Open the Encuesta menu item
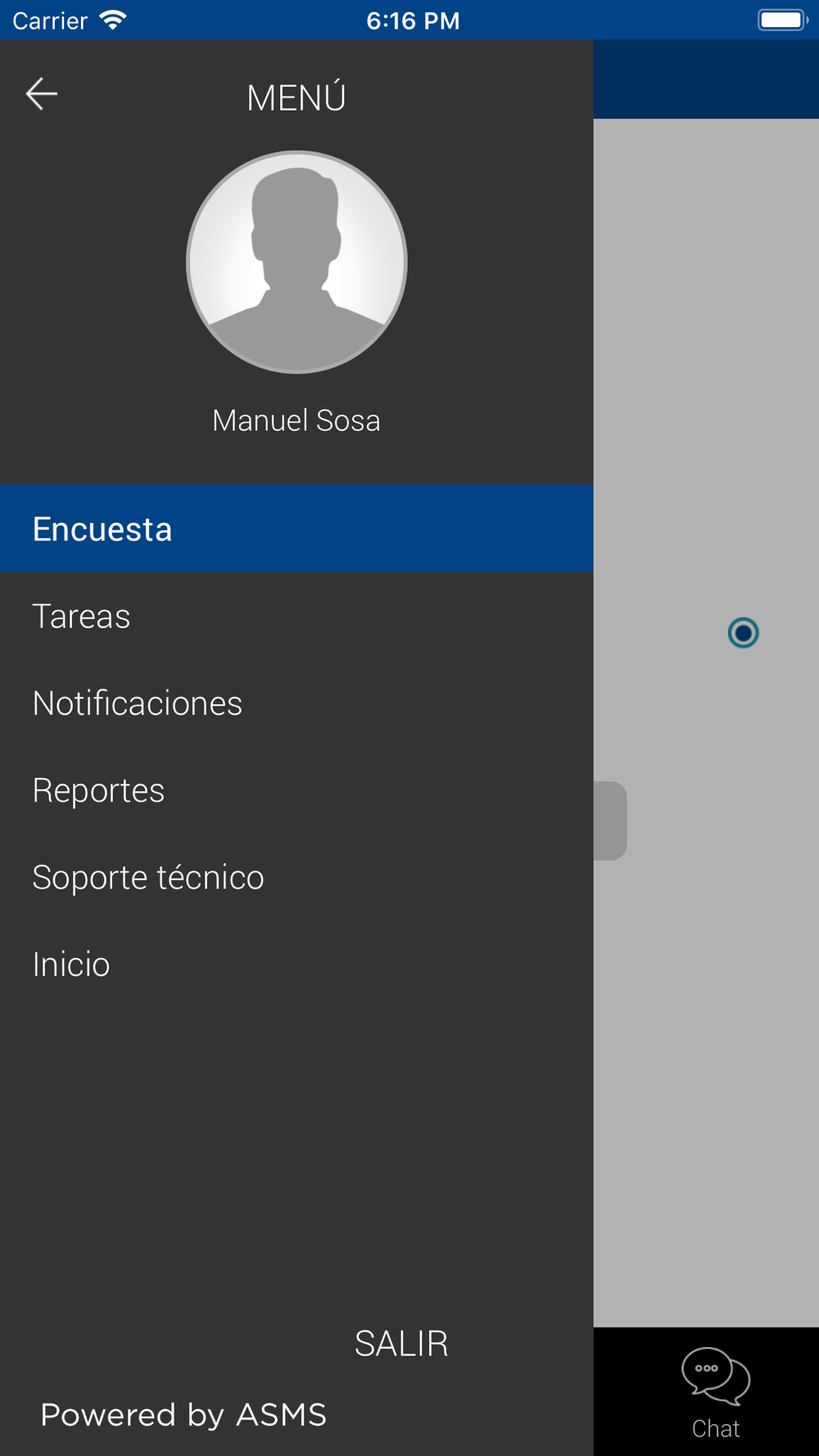The image size is (819, 1456). pyautogui.click(x=296, y=528)
